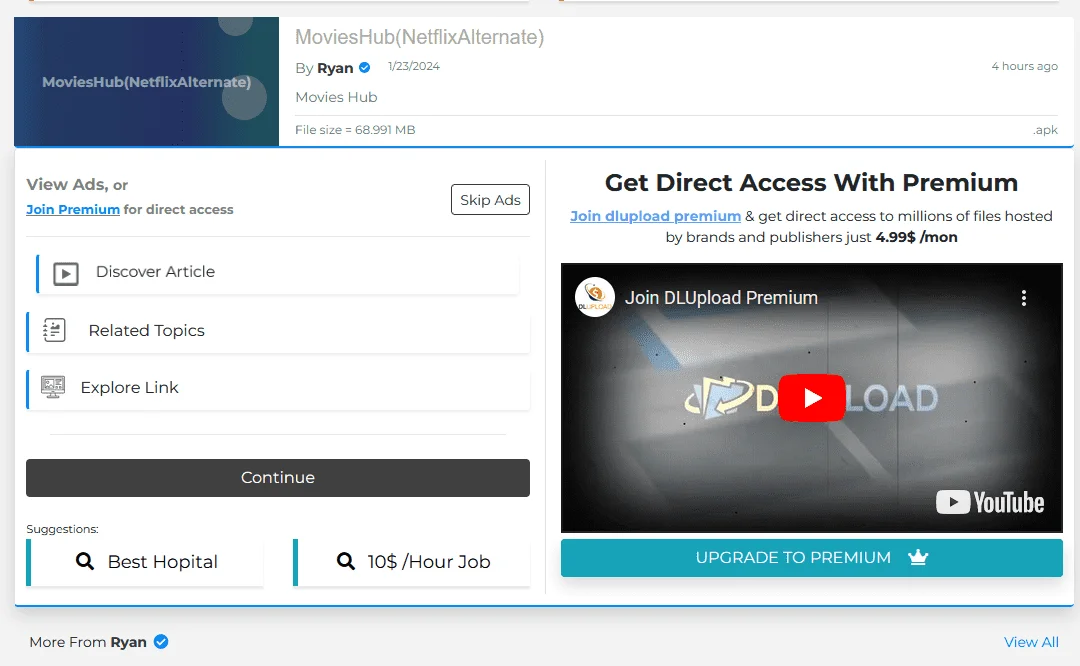Play the Join DLUpload Premium video
Screen dimensions: 1080x666
click(811, 398)
